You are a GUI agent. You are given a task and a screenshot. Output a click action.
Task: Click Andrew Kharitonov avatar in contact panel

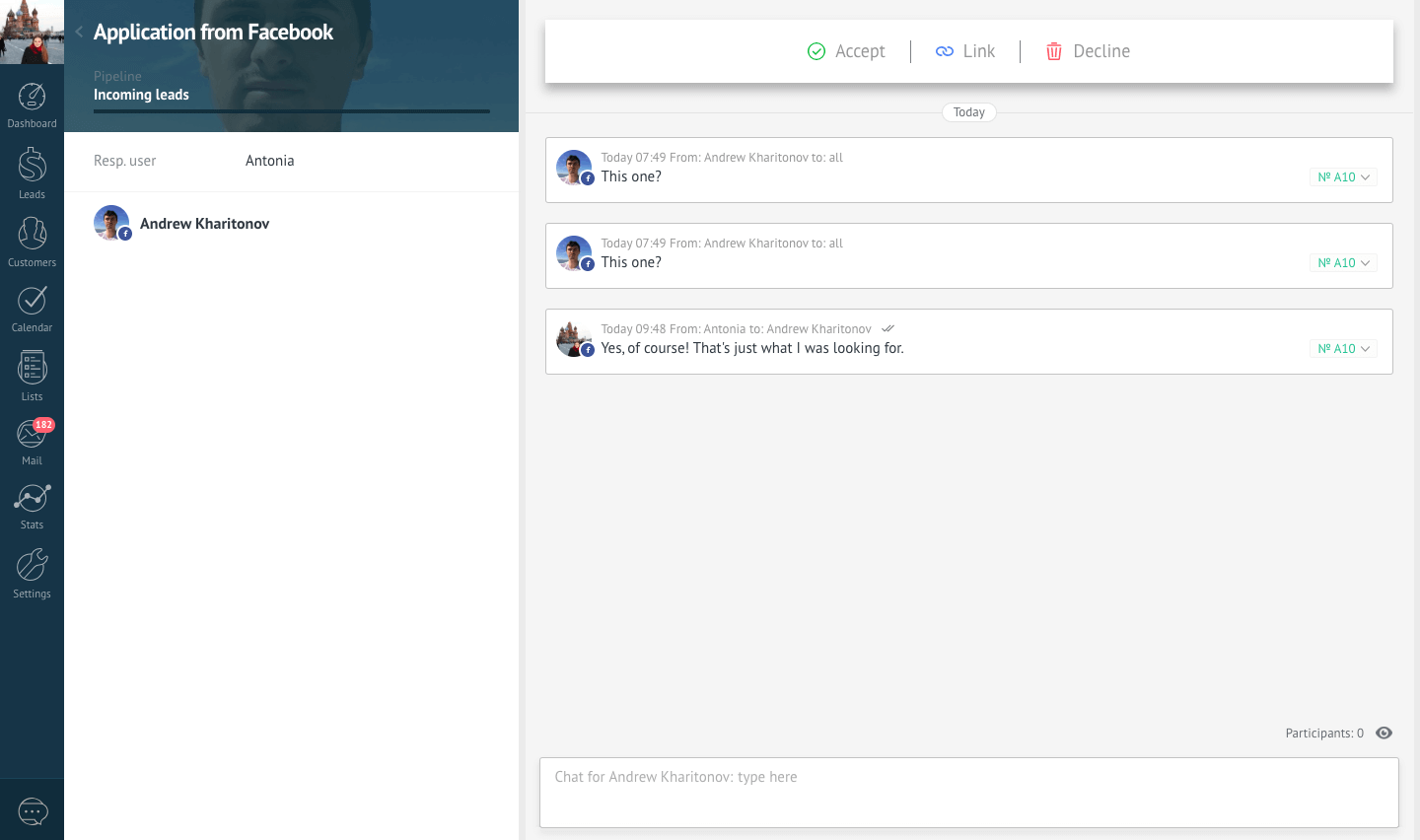click(112, 223)
